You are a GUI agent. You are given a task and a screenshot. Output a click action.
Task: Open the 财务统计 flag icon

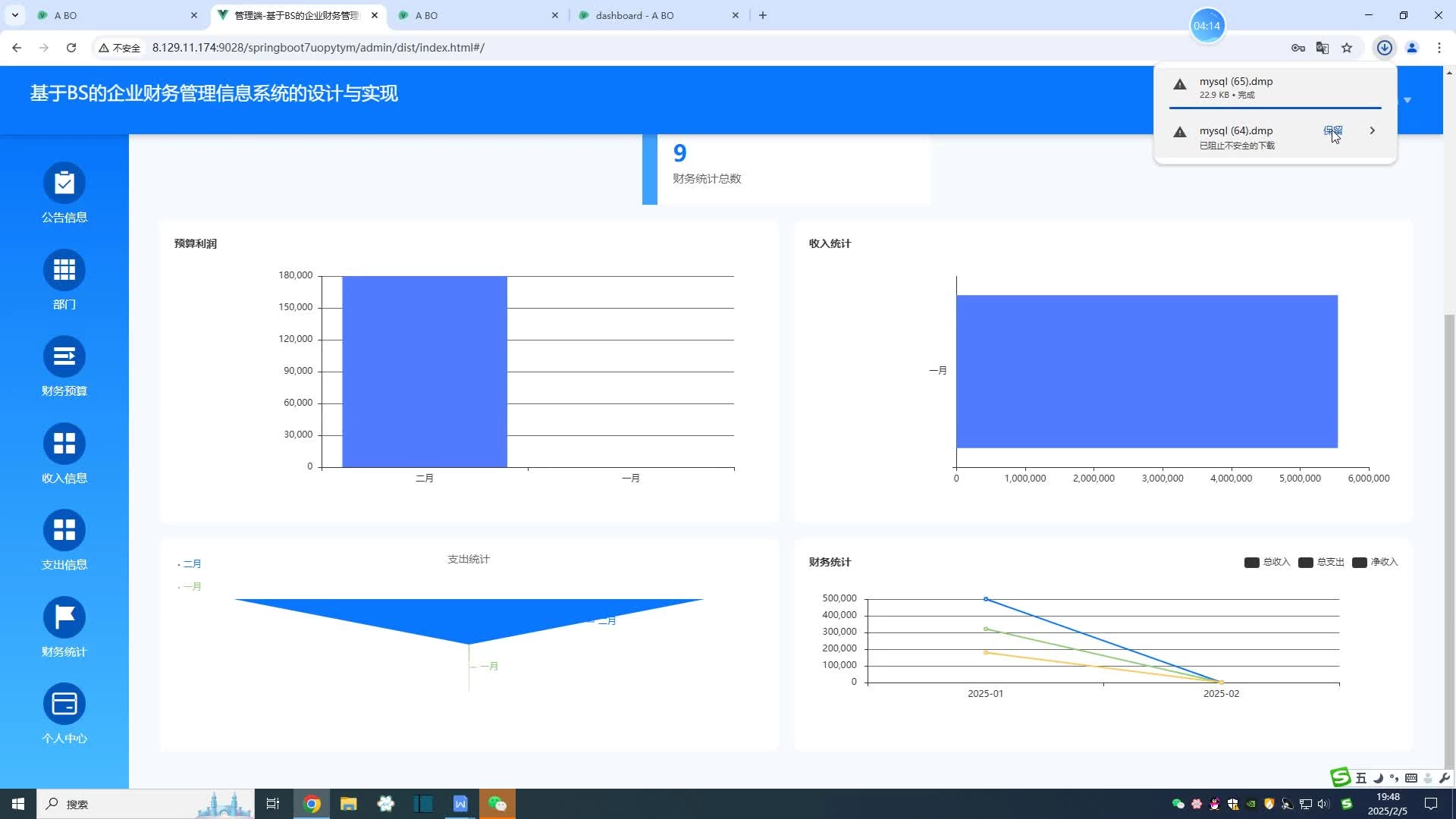64,617
